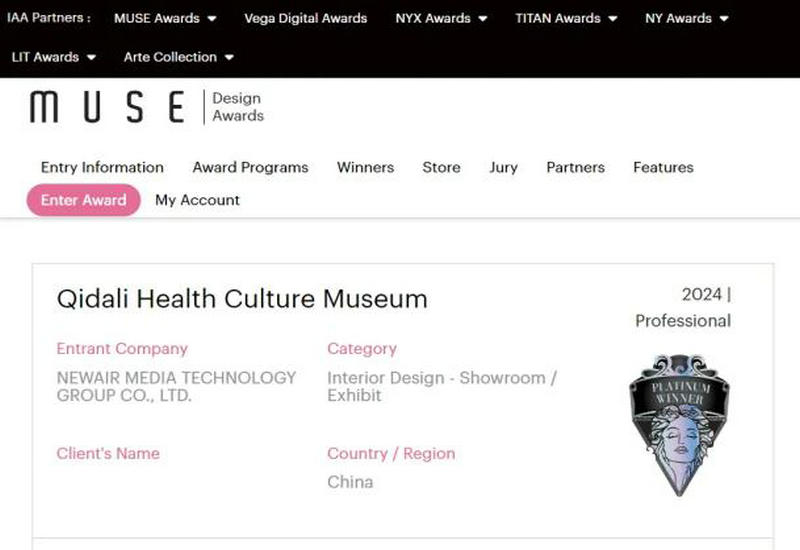This screenshot has height=550, width=800.
Task: Visit the Store page
Action: tap(441, 167)
